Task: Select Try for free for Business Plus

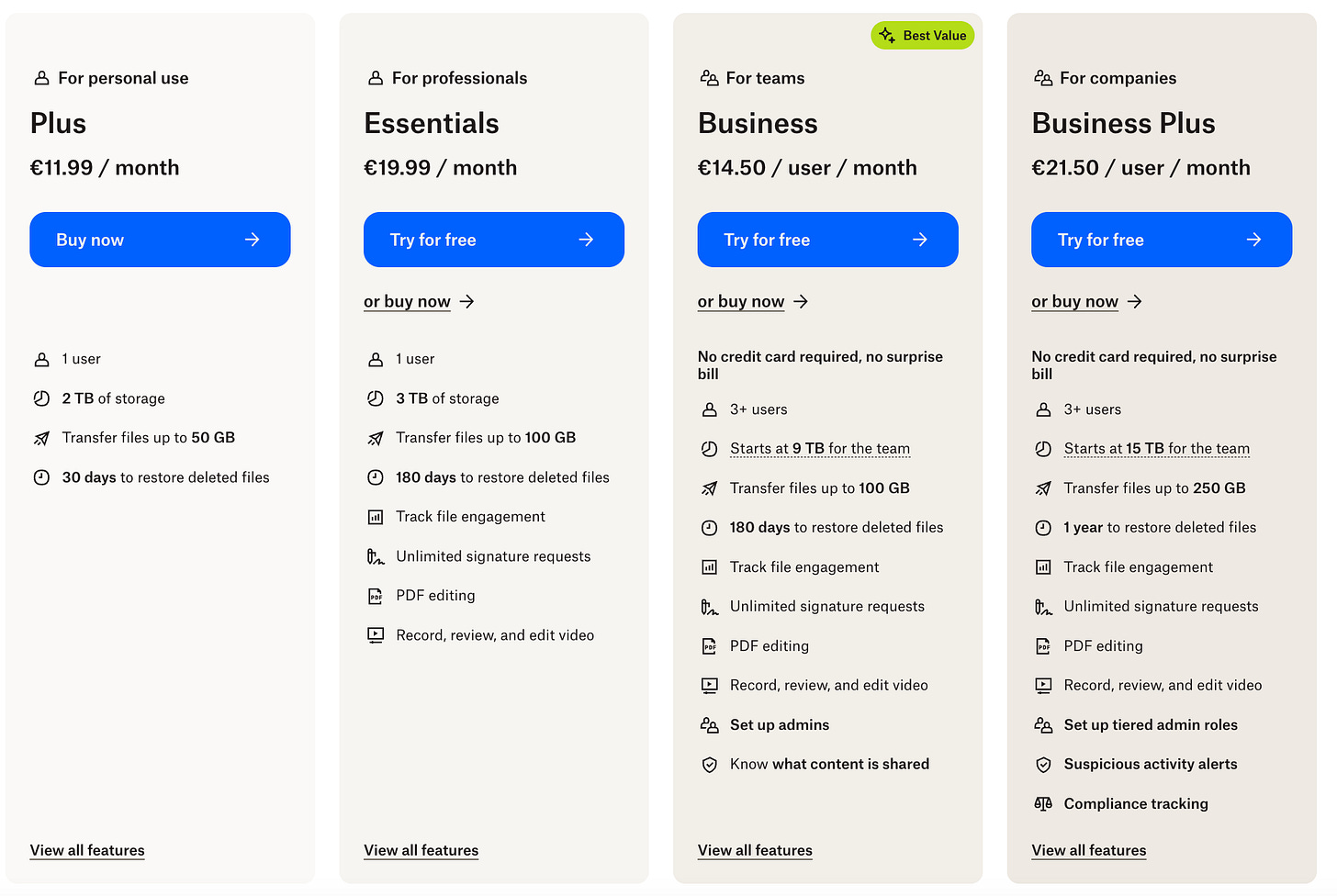Action: [x=1162, y=240]
